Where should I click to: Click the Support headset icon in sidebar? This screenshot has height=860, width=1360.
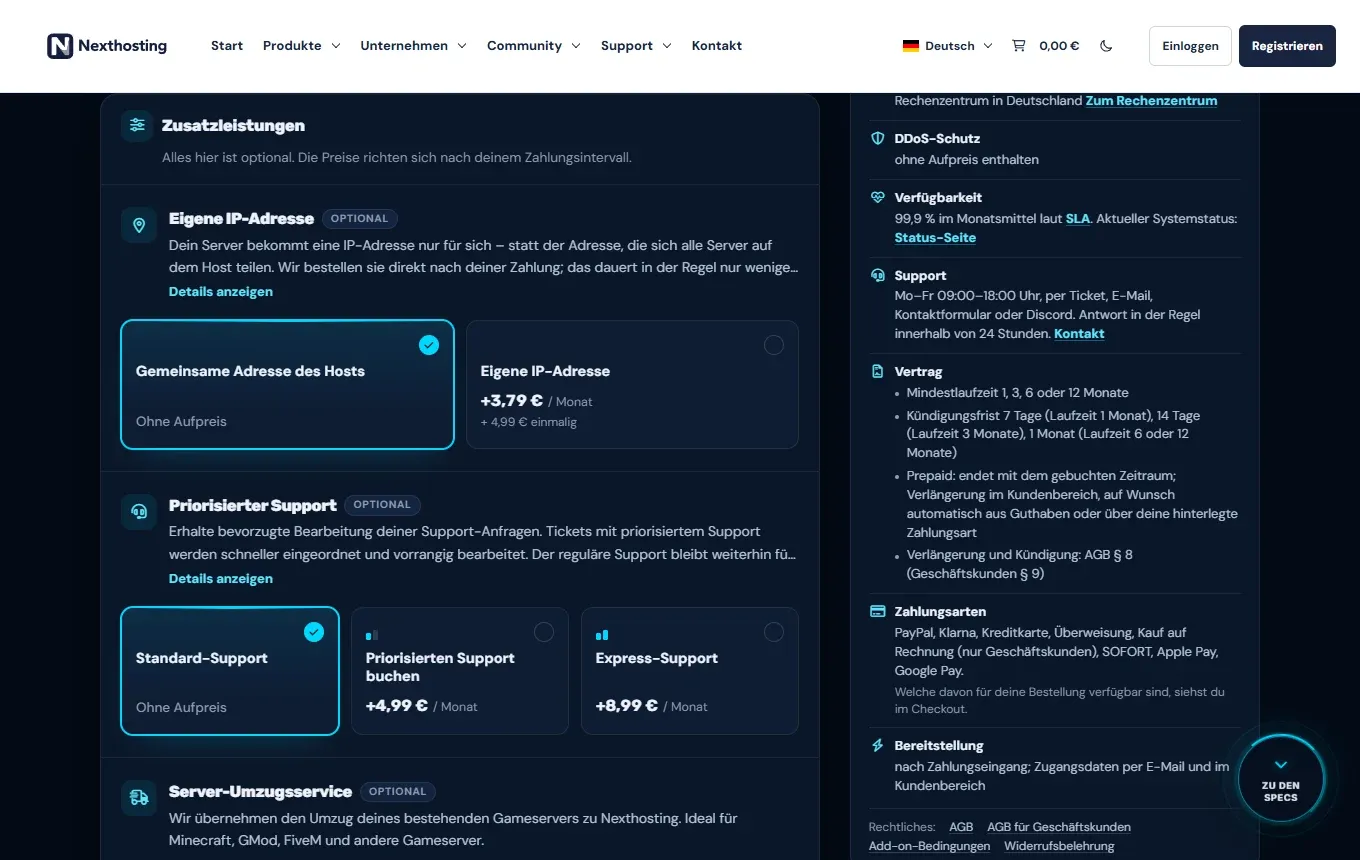click(x=877, y=275)
